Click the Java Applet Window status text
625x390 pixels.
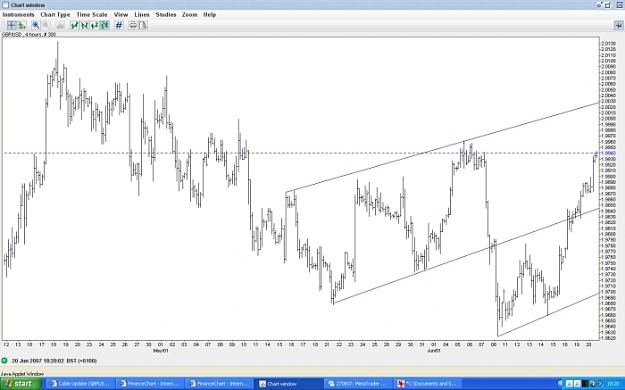(22, 374)
